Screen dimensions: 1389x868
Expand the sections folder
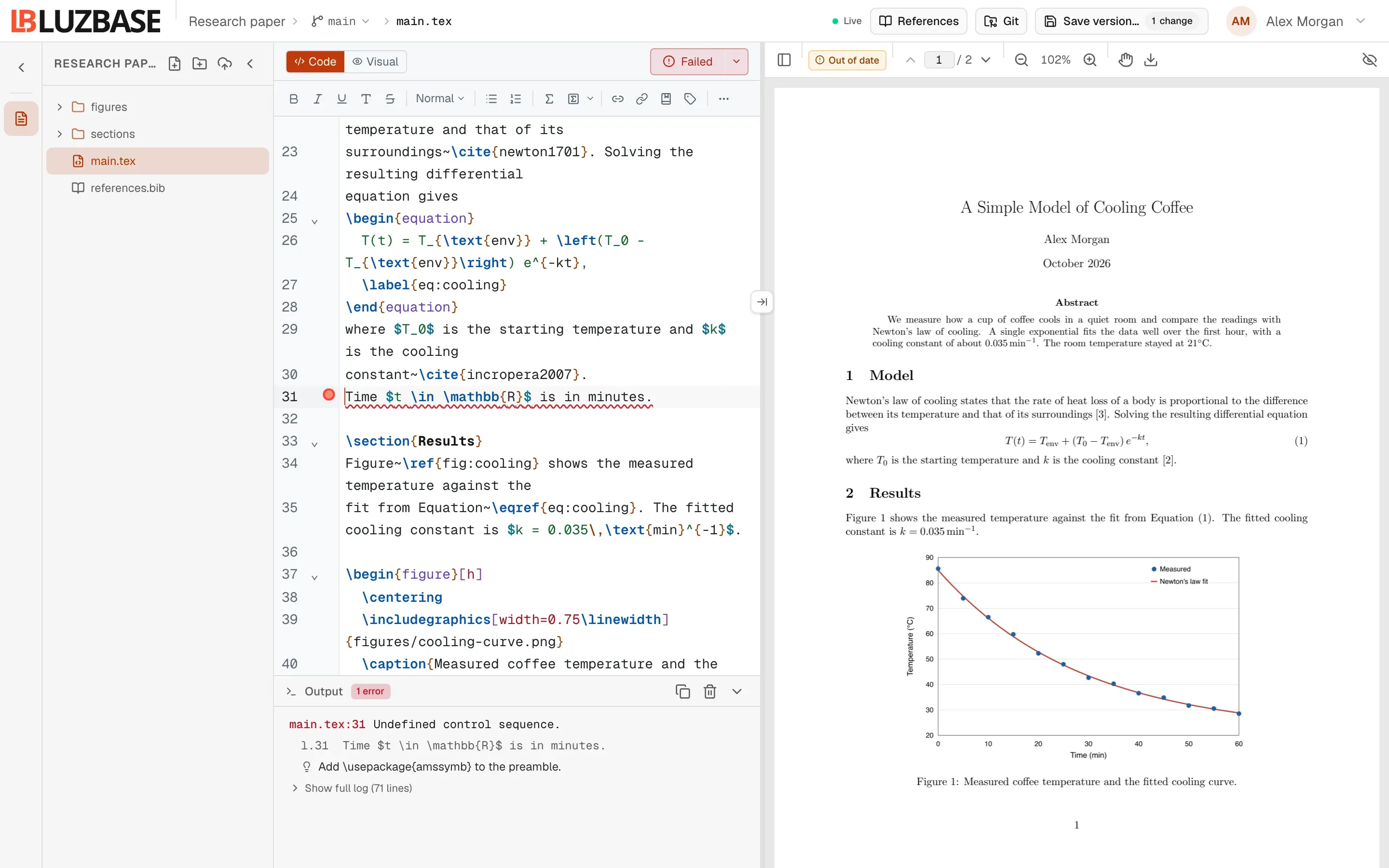[60, 134]
